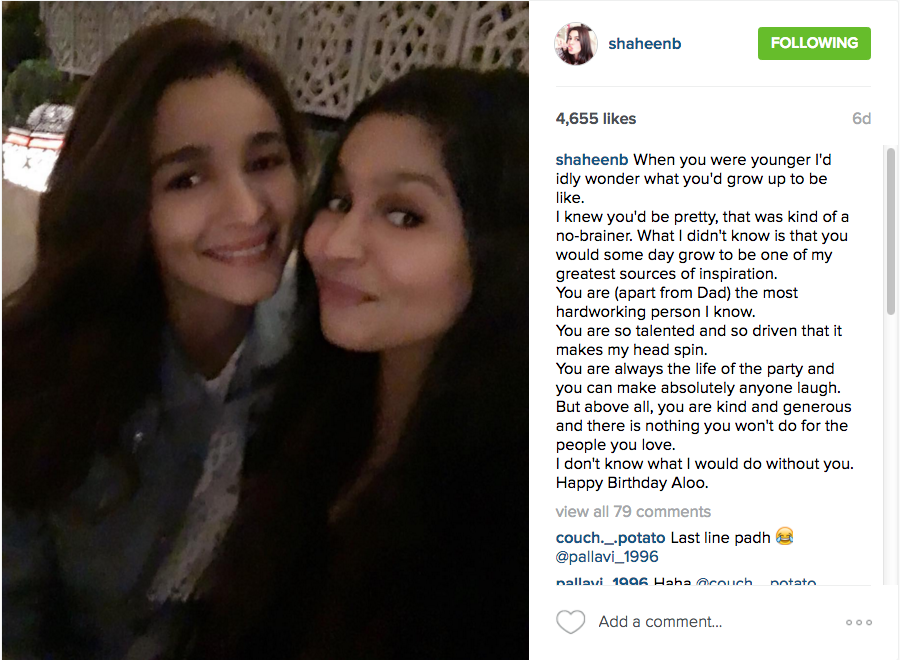Click the 'Last line padh' comment text
This screenshot has width=900, height=660.
click(x=720, y=538)
